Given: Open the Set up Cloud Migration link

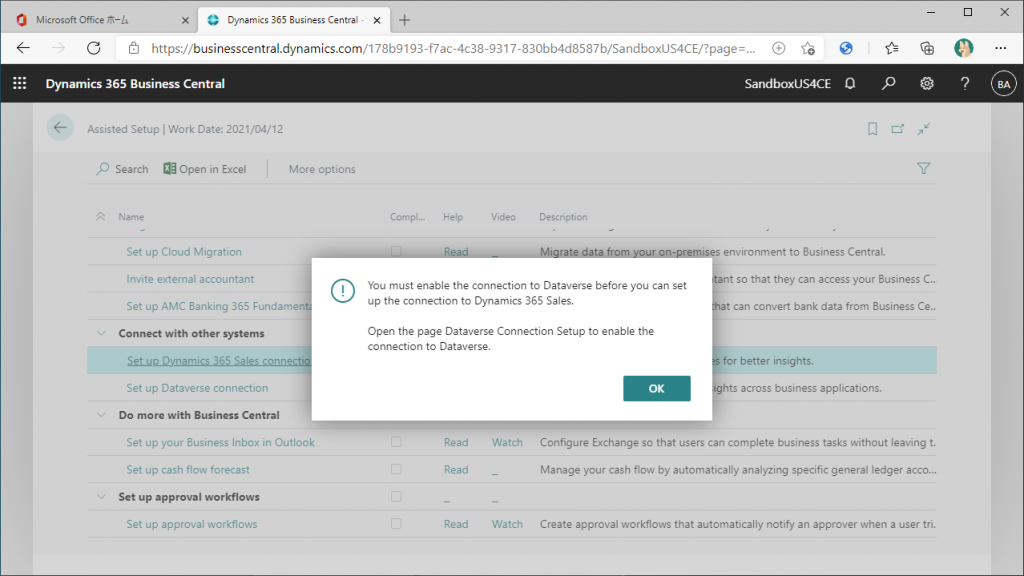Looking at the screenshot, I should click(184, 251).
